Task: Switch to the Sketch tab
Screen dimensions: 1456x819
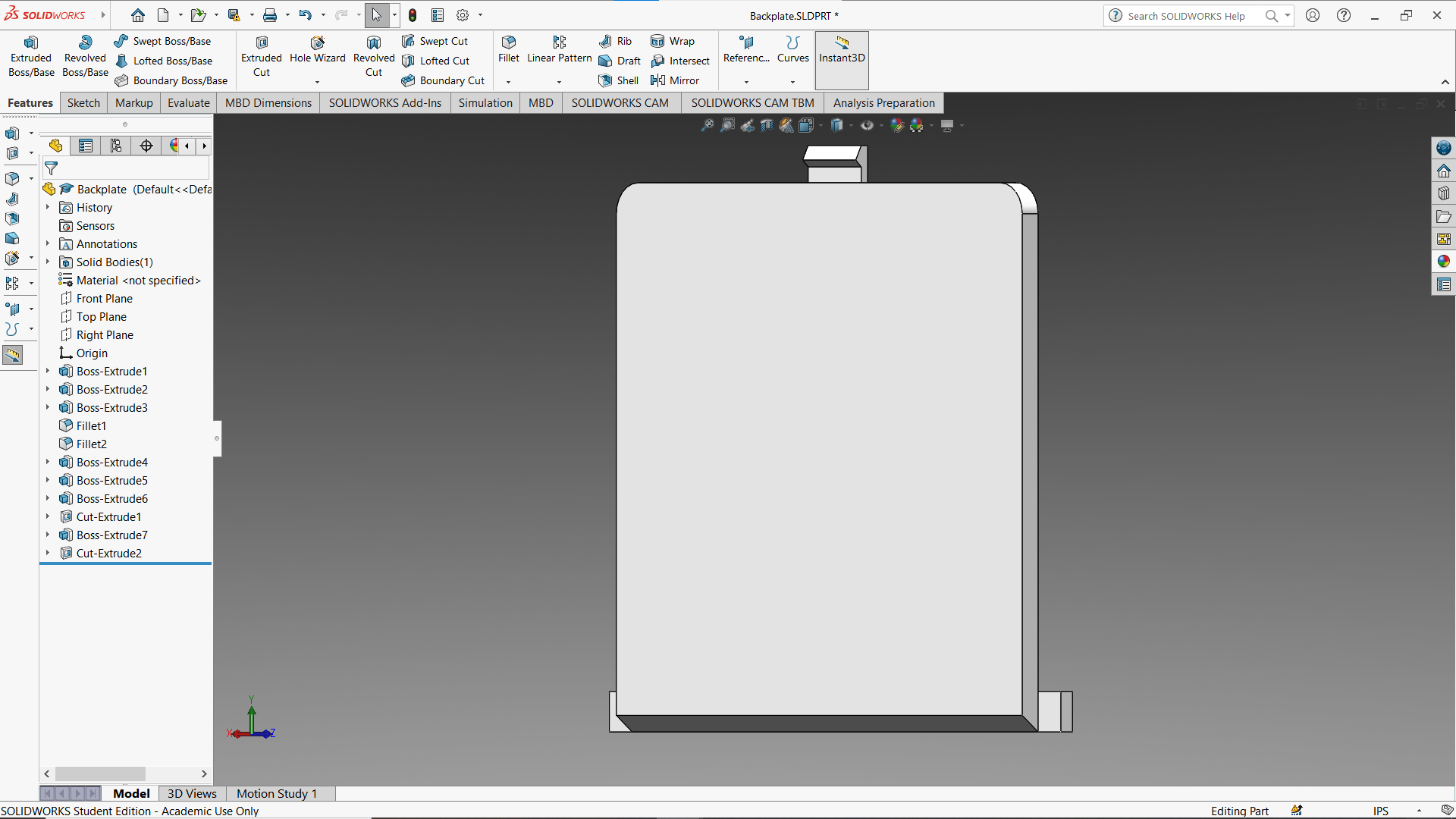Action: click(81, 103)
